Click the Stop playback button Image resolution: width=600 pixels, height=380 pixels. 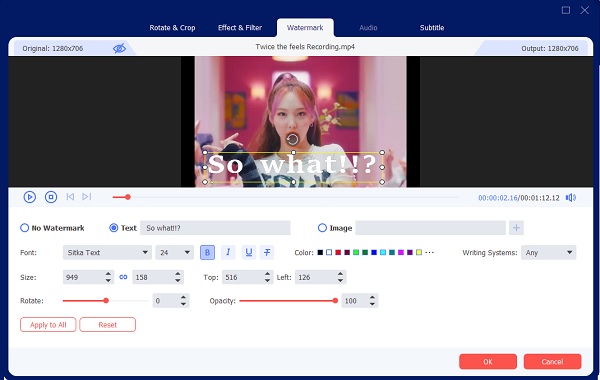coord(51,197)
